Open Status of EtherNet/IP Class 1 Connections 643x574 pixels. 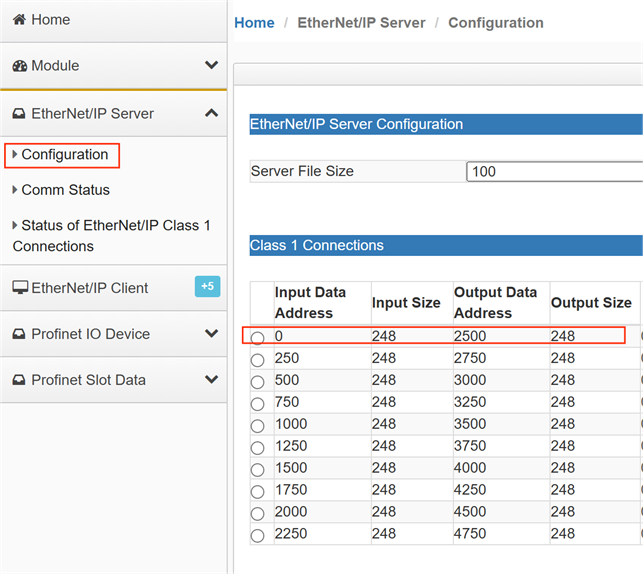click(112, 236)
